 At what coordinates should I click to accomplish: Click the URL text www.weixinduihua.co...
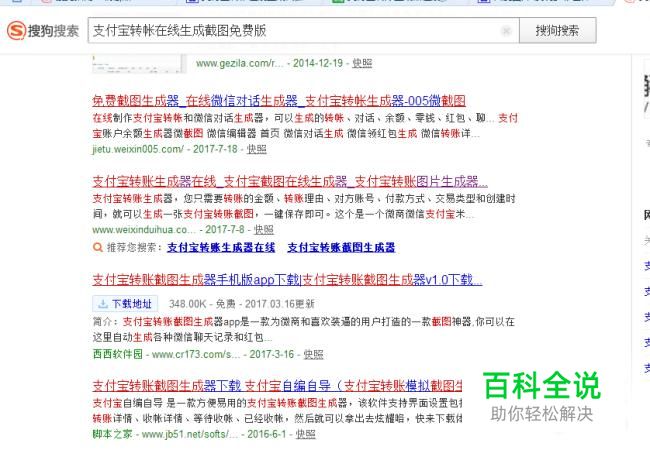pyautogui.click(x=143, y=229)
